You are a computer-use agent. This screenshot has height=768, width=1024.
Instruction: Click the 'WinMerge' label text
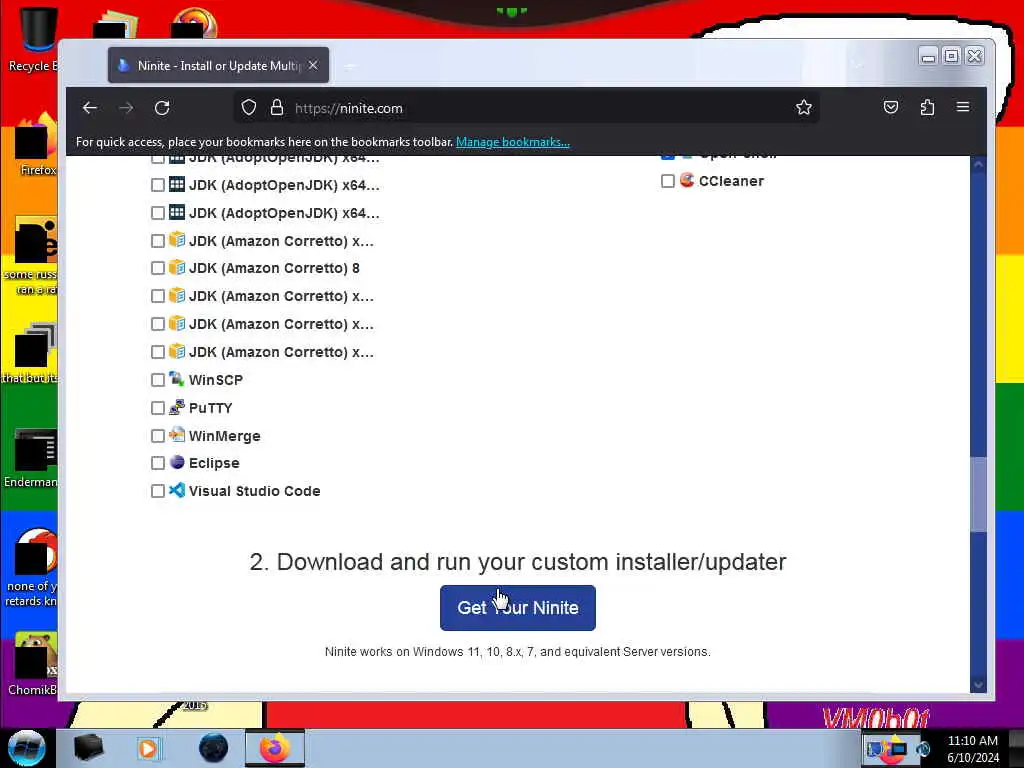[x=225, y=436]
